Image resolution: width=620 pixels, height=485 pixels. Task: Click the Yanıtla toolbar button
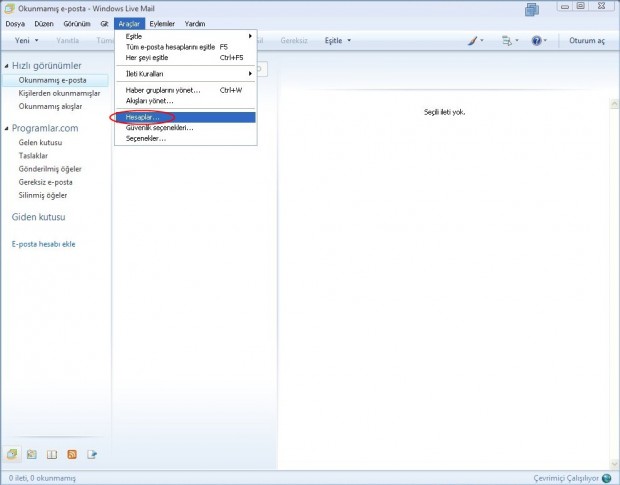tap(67, 40)
